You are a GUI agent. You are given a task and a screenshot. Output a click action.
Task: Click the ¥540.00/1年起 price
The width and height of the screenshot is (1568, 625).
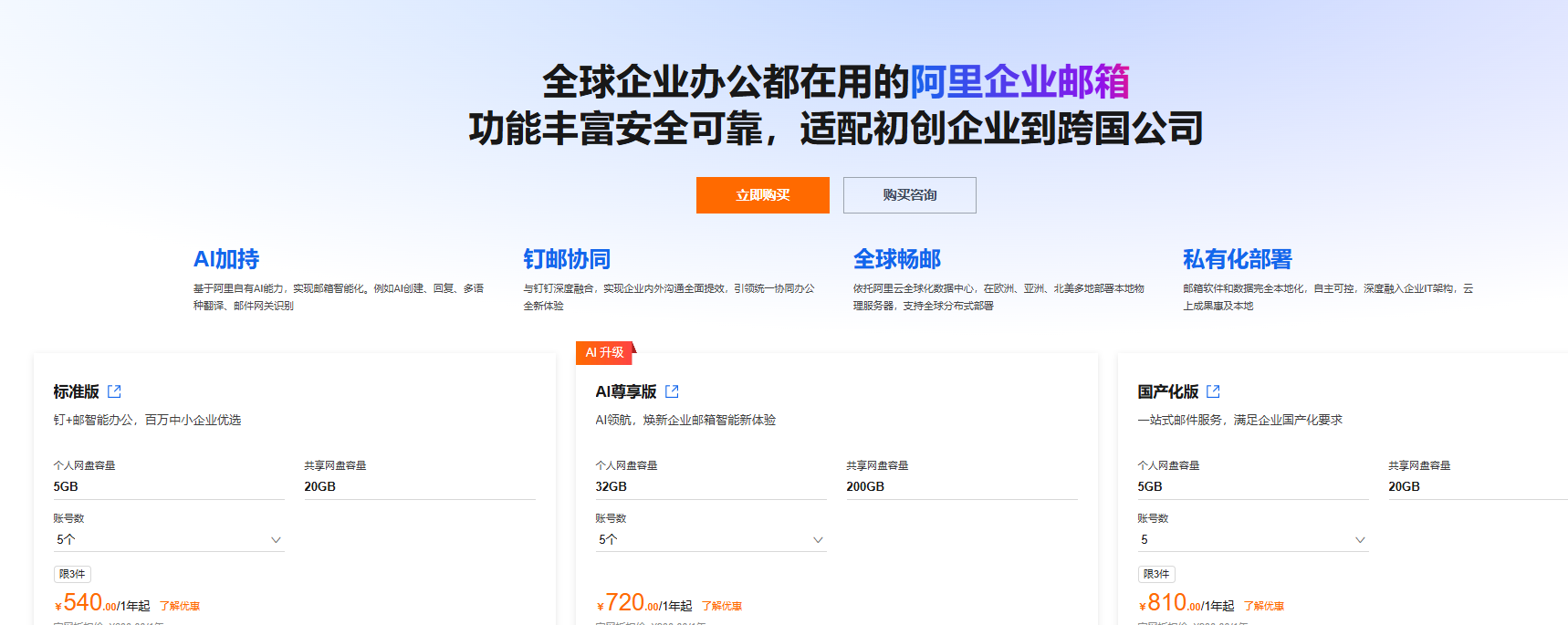coord(102,603)
